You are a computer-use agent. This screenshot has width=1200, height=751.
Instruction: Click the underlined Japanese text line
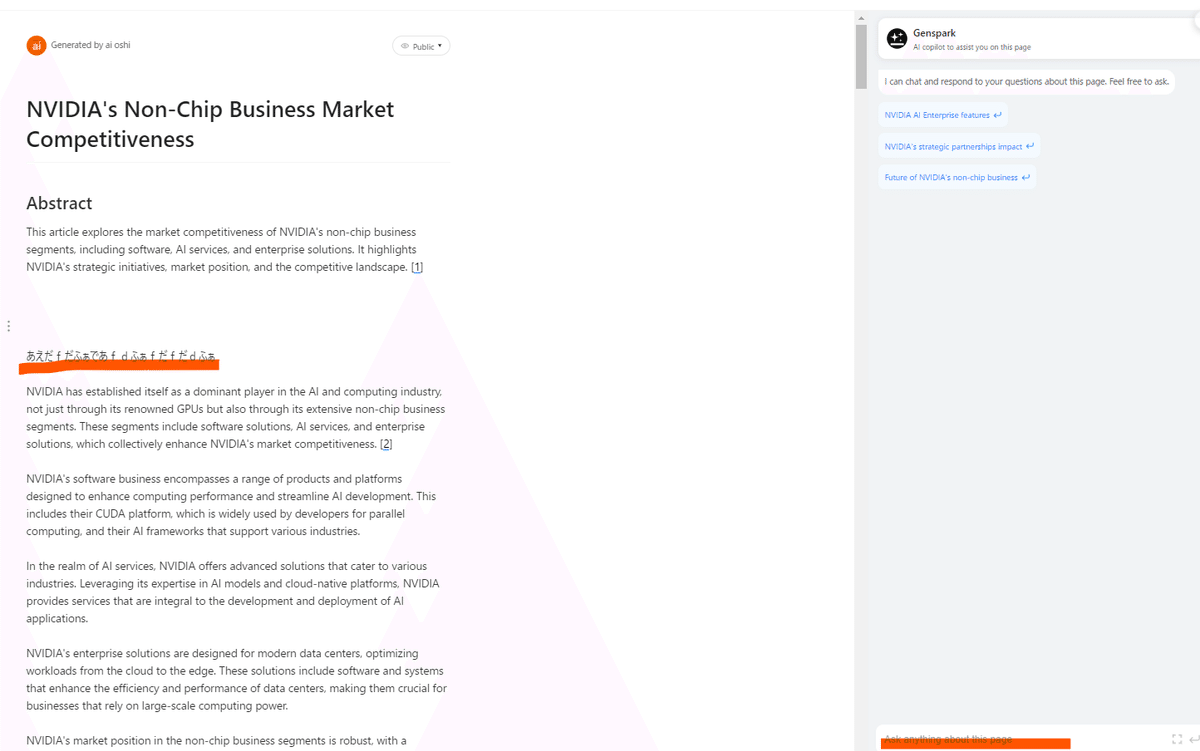pos(121,356)
